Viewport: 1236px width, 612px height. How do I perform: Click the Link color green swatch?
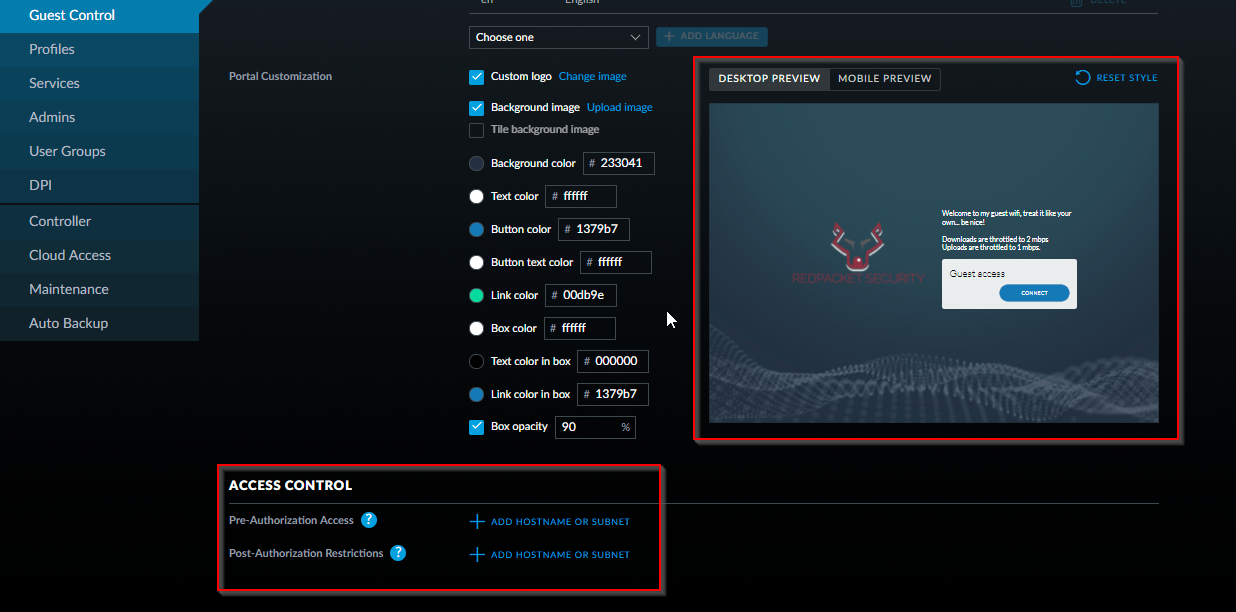pos(477,296)
